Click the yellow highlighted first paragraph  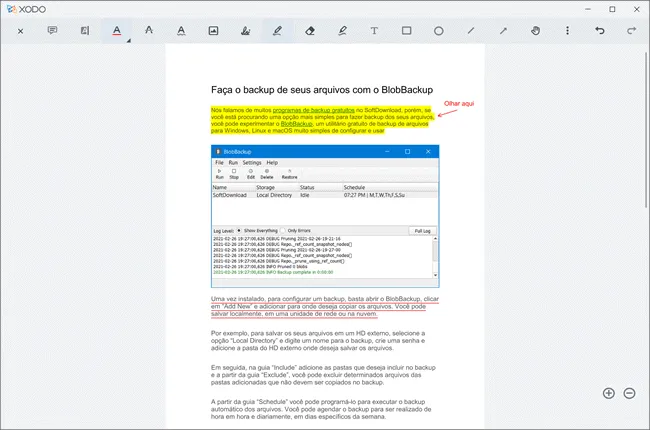coord(322,120)
